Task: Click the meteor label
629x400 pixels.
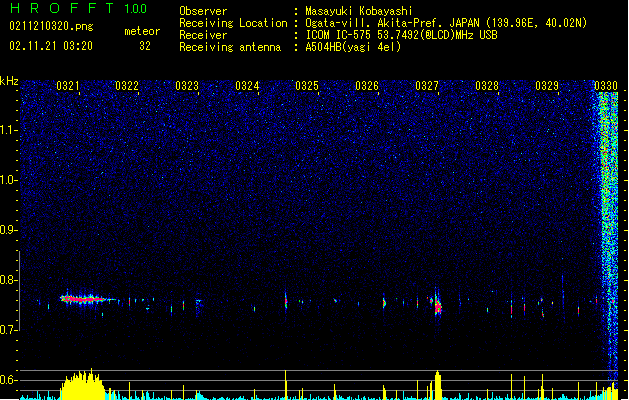Action: point(142,31)
